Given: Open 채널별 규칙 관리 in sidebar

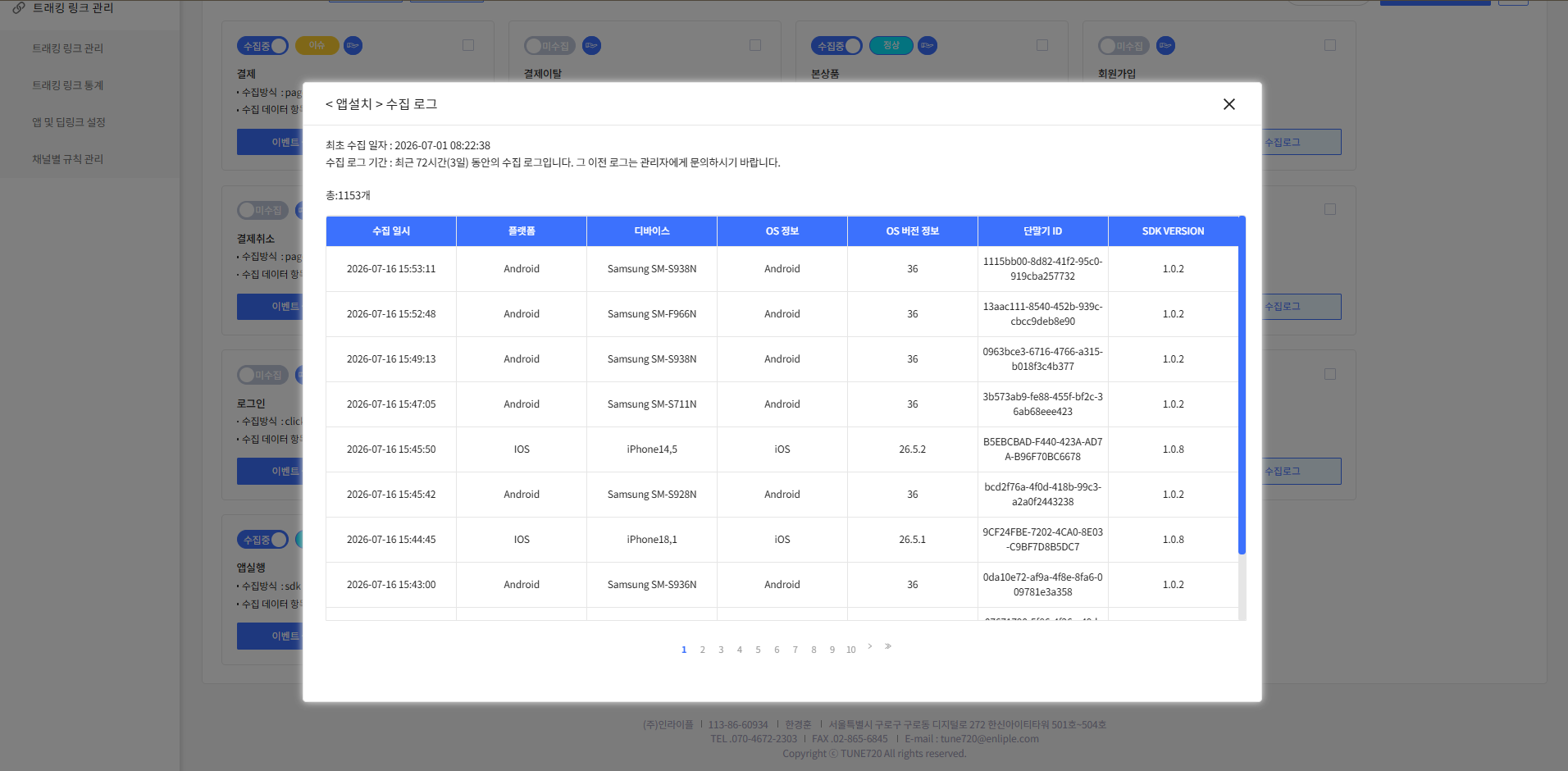Looking at the screenshot, I should 68,159.
